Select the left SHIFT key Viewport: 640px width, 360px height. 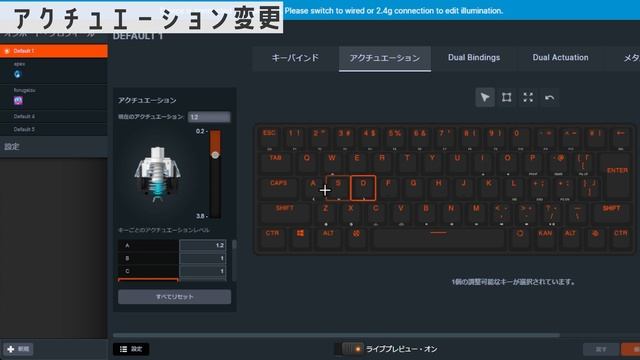pos(285,213)
